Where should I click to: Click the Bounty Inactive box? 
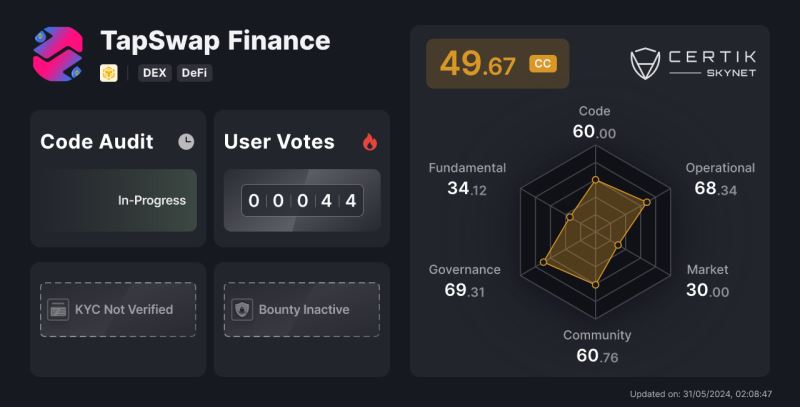[x=302, y=309]
